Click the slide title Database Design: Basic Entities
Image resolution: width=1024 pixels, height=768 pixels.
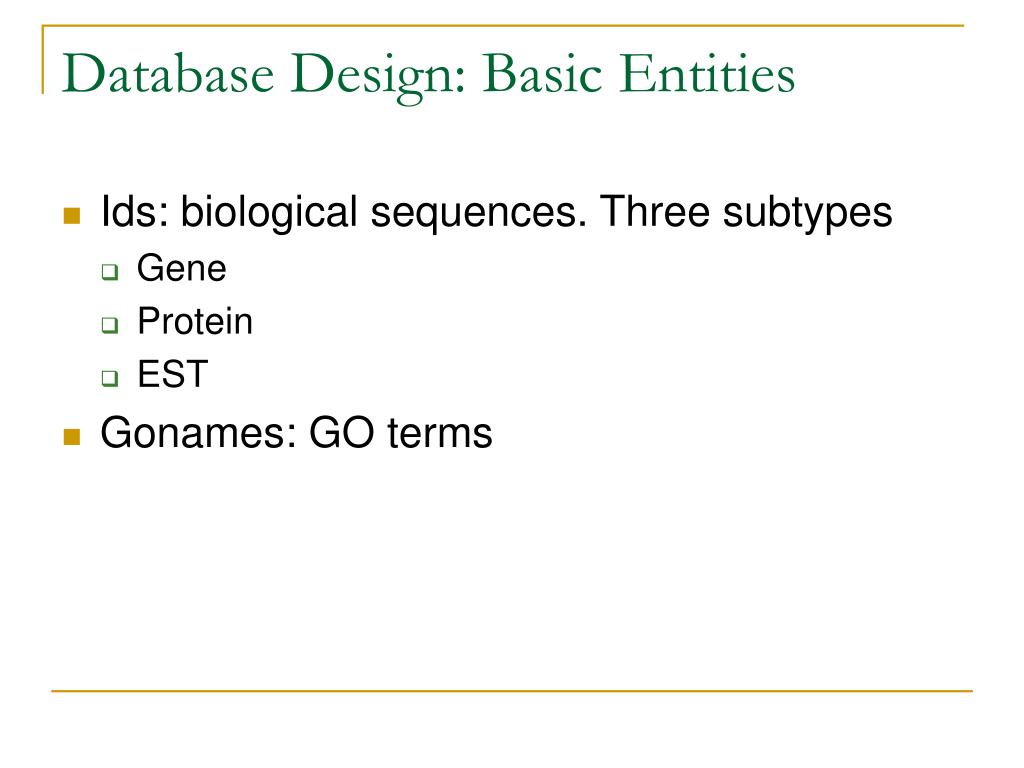[428, 75]
